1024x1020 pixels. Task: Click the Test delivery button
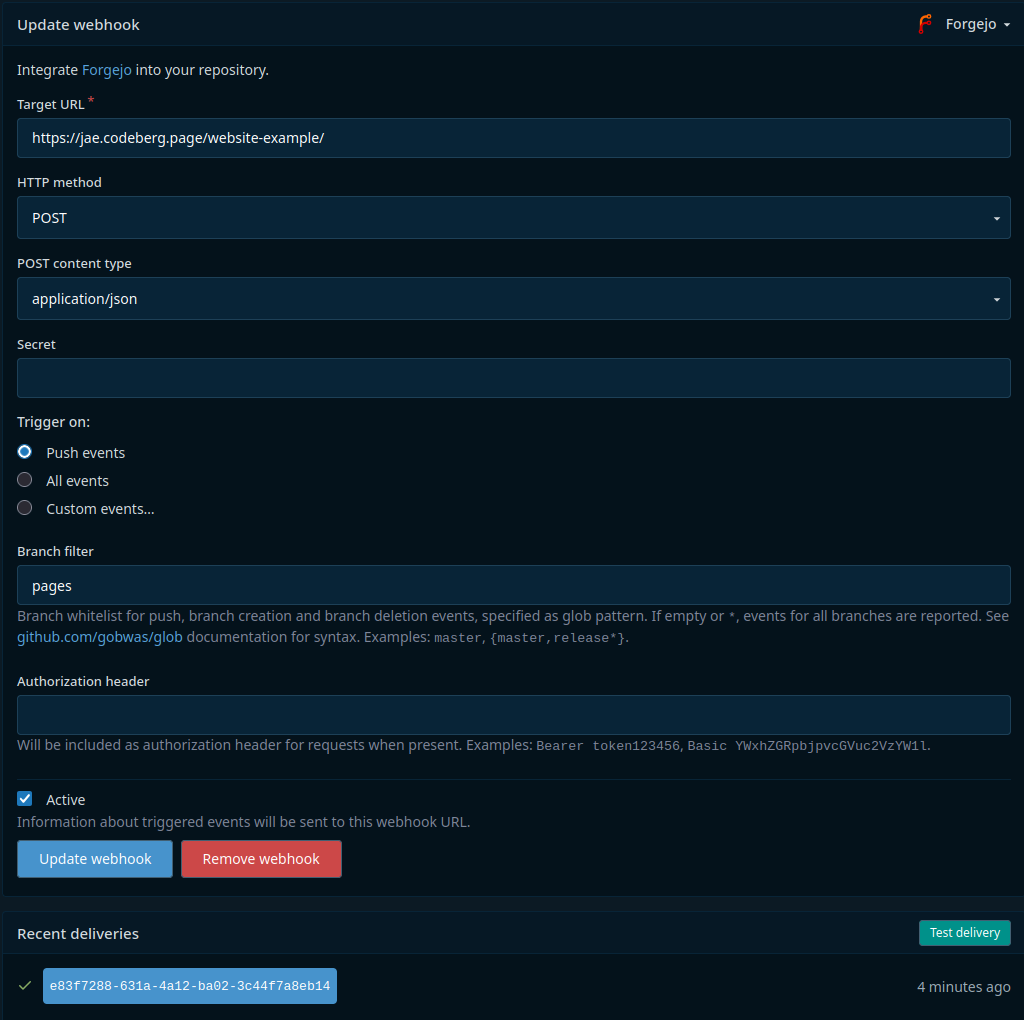point(963,932)
